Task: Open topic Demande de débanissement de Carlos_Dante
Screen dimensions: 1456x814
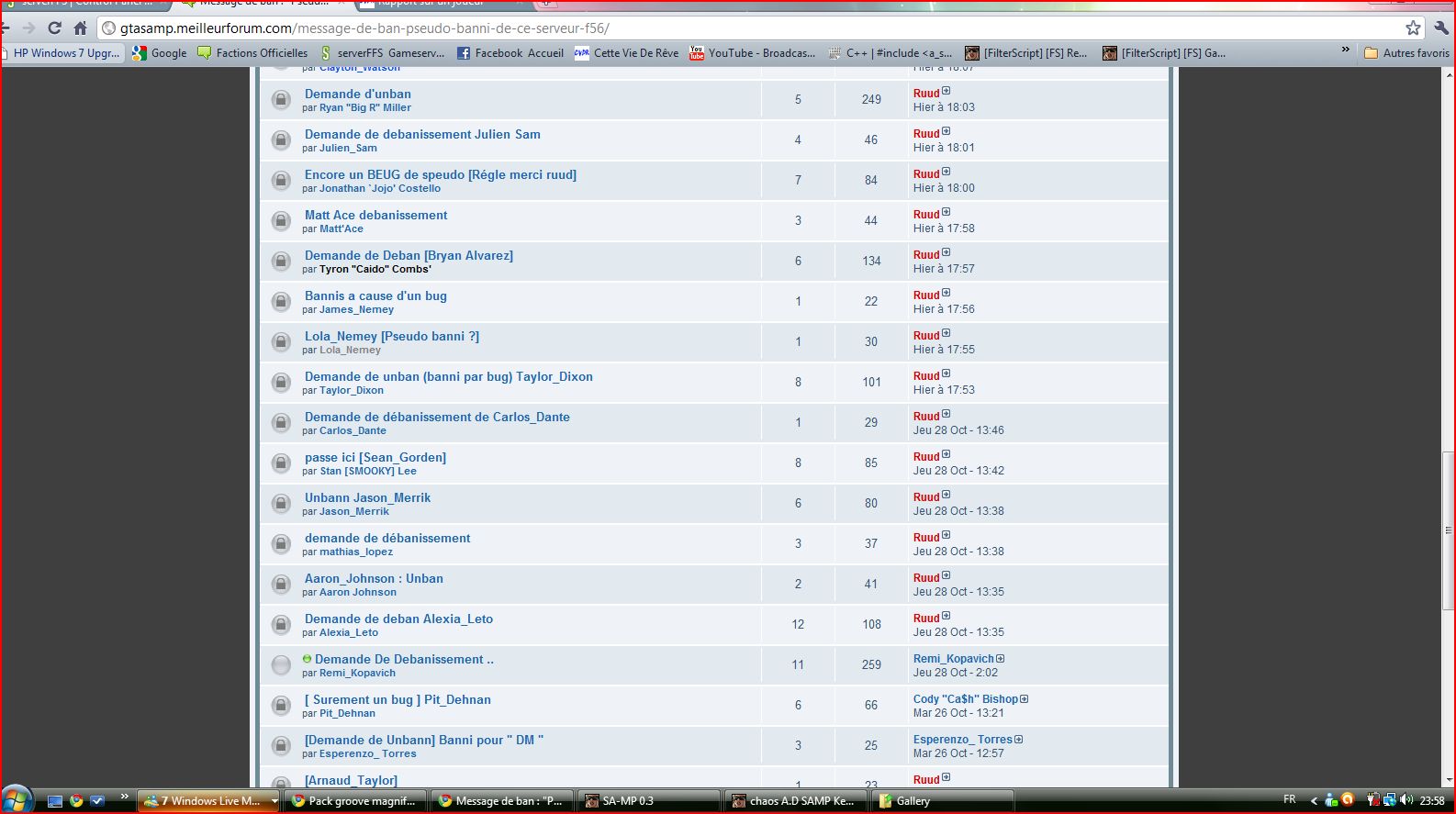Action: coord(437,417)
